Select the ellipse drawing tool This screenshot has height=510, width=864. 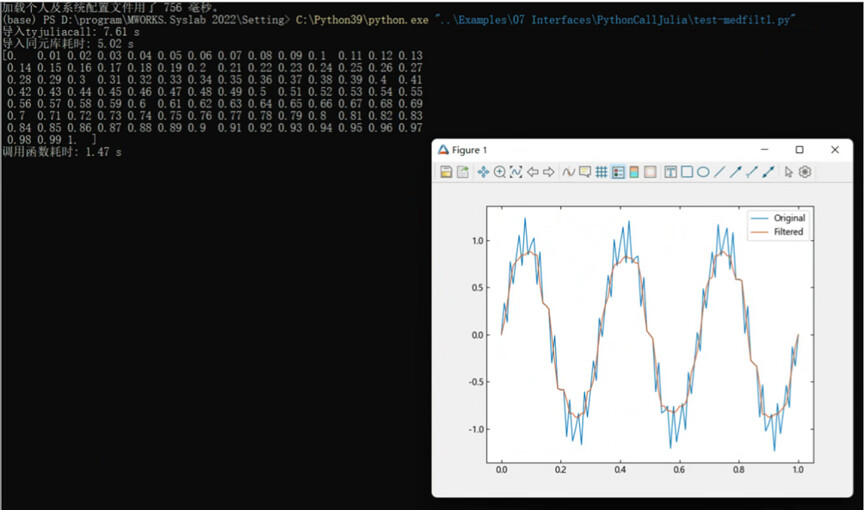[x=703, y=172]
